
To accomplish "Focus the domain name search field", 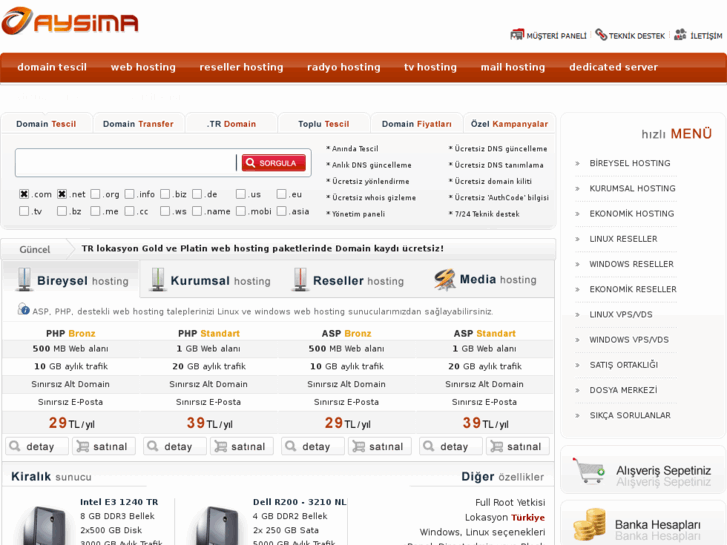I will tap(126, 163).
